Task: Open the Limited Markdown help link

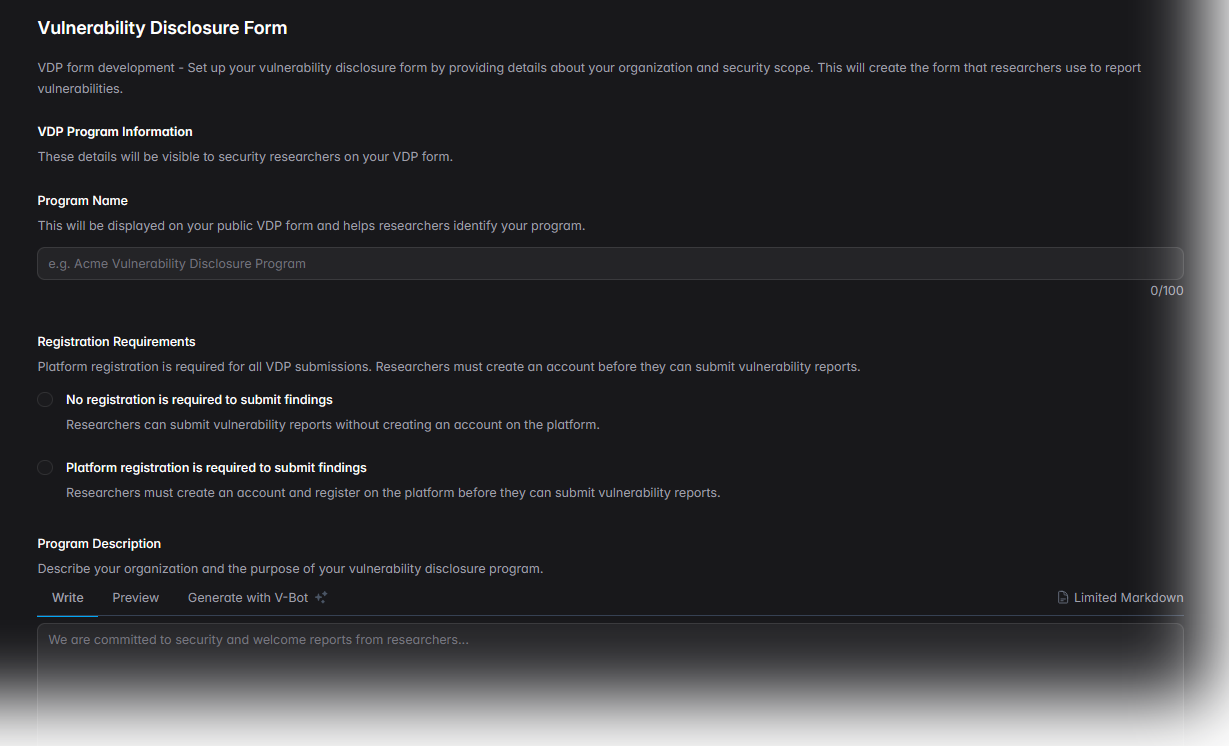Action: pyautogui.click(x=1128, y=598)
